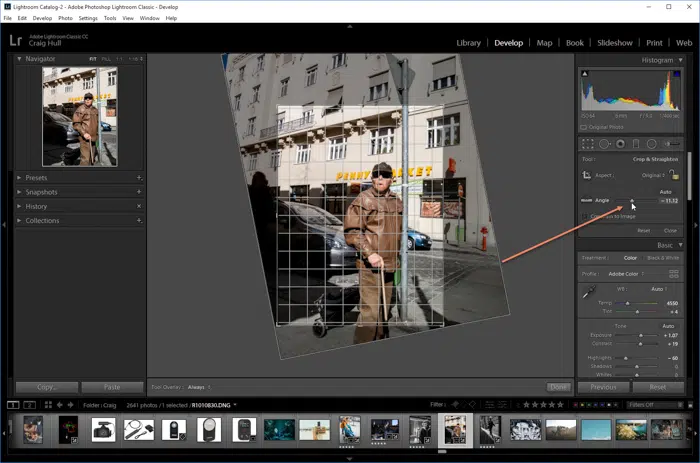Collapse the Basic panel
The height and width of the screenshot is (463, 700).
[x=680, y=245]
